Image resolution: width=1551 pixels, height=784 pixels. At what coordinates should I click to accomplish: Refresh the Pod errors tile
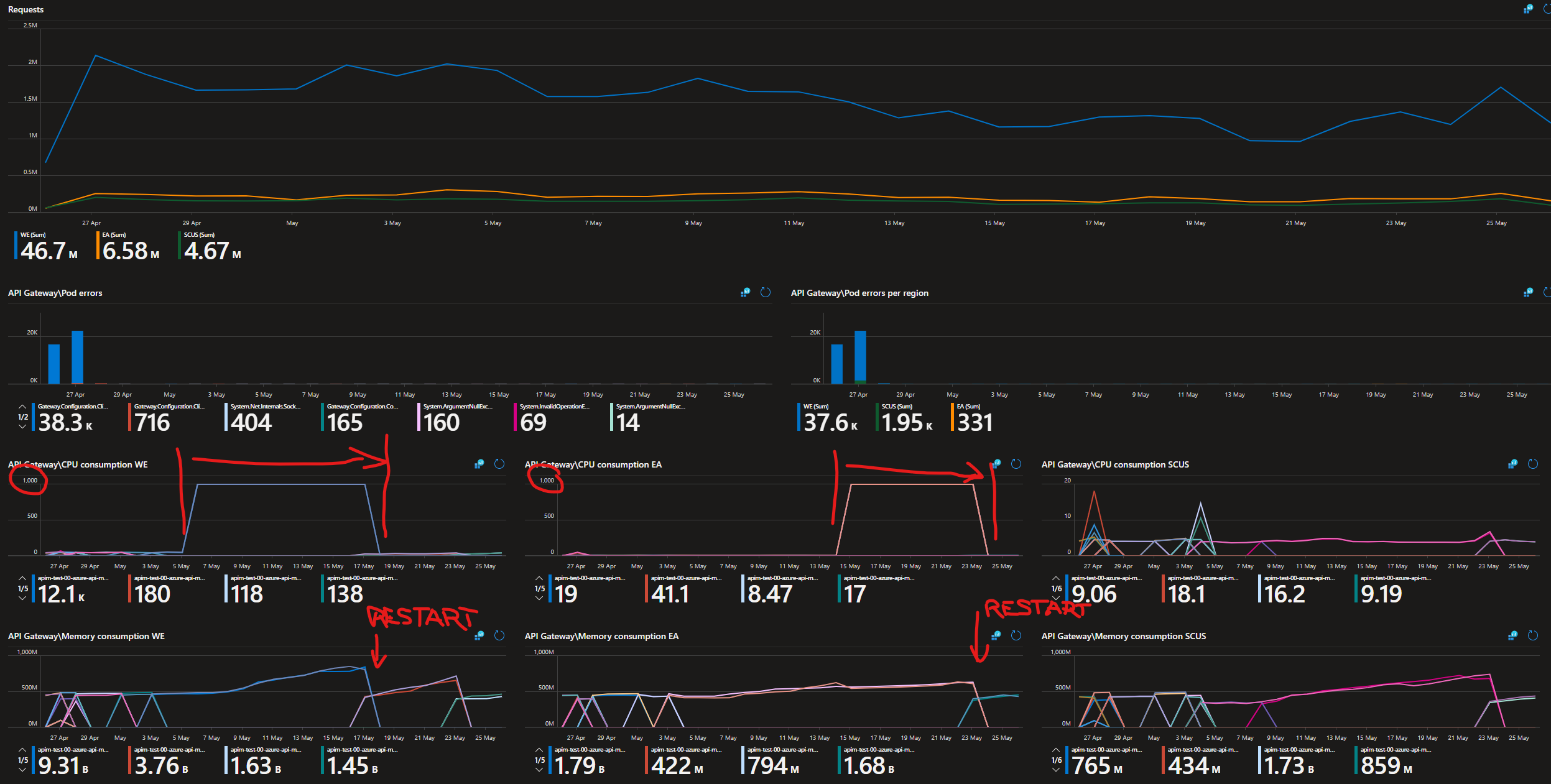coord(766,292)
